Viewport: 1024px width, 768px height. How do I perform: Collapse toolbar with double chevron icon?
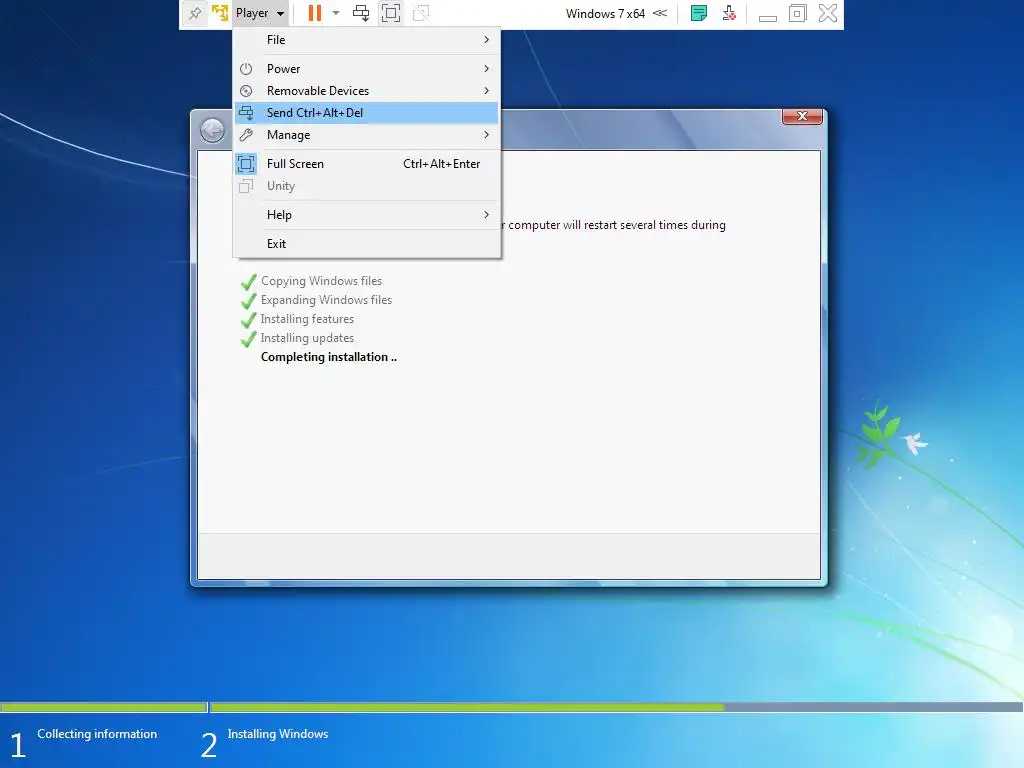pyautogui.click(x=660, y=13)
